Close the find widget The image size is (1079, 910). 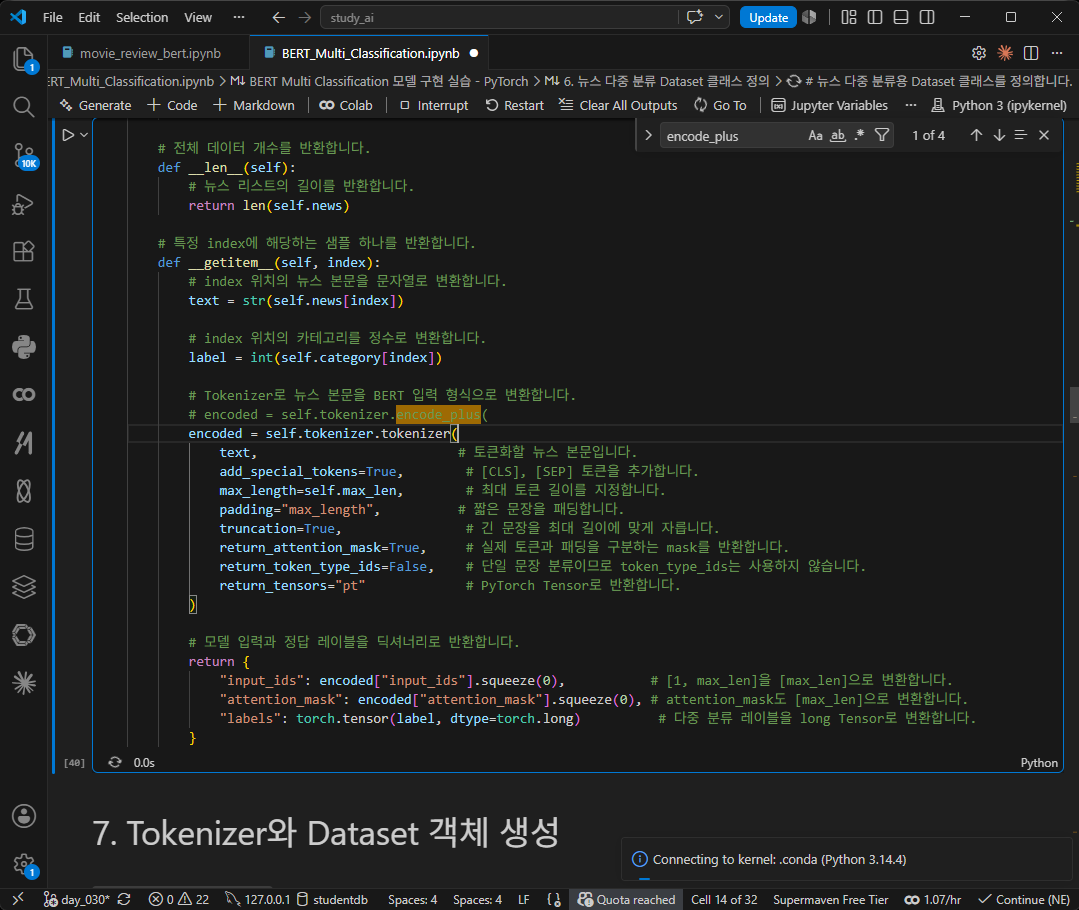coord(1044,136)
